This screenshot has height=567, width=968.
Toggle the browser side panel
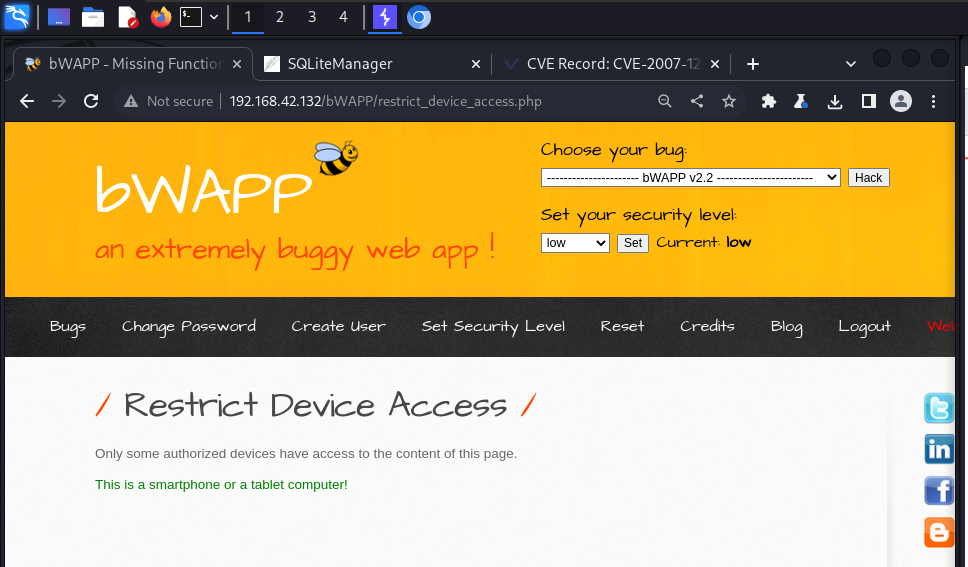tap(868, 101)
